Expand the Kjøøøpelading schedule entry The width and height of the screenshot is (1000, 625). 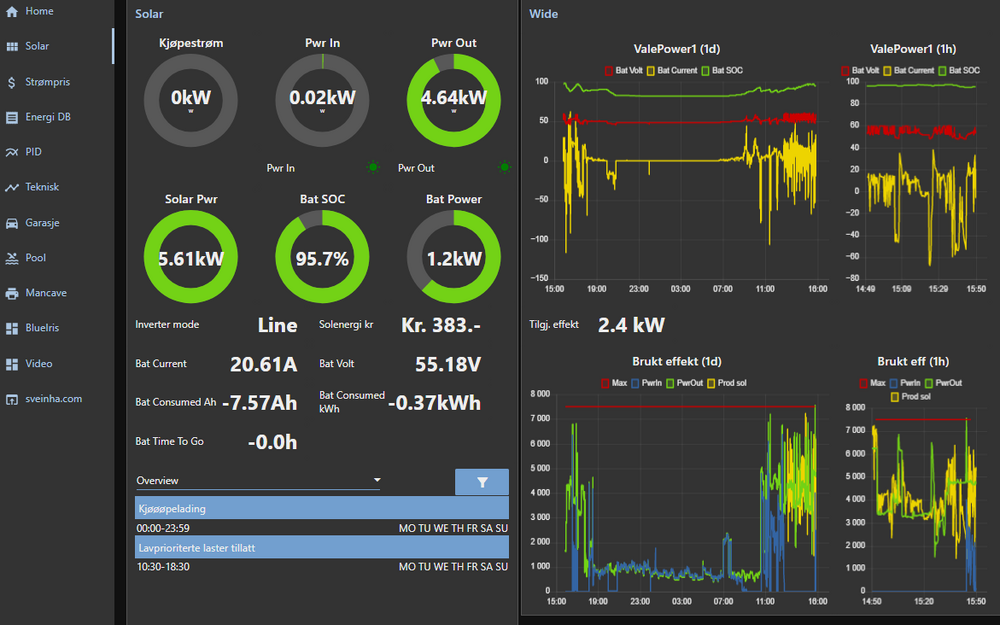[321, 508]
